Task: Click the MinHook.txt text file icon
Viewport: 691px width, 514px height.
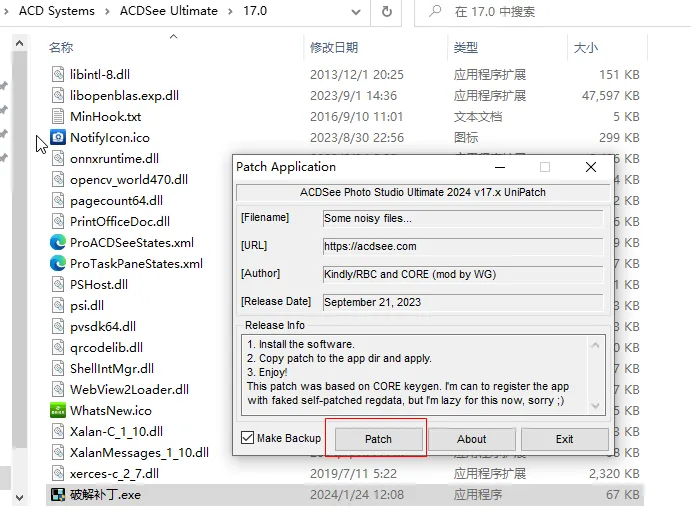Action: tap(58, 116)
